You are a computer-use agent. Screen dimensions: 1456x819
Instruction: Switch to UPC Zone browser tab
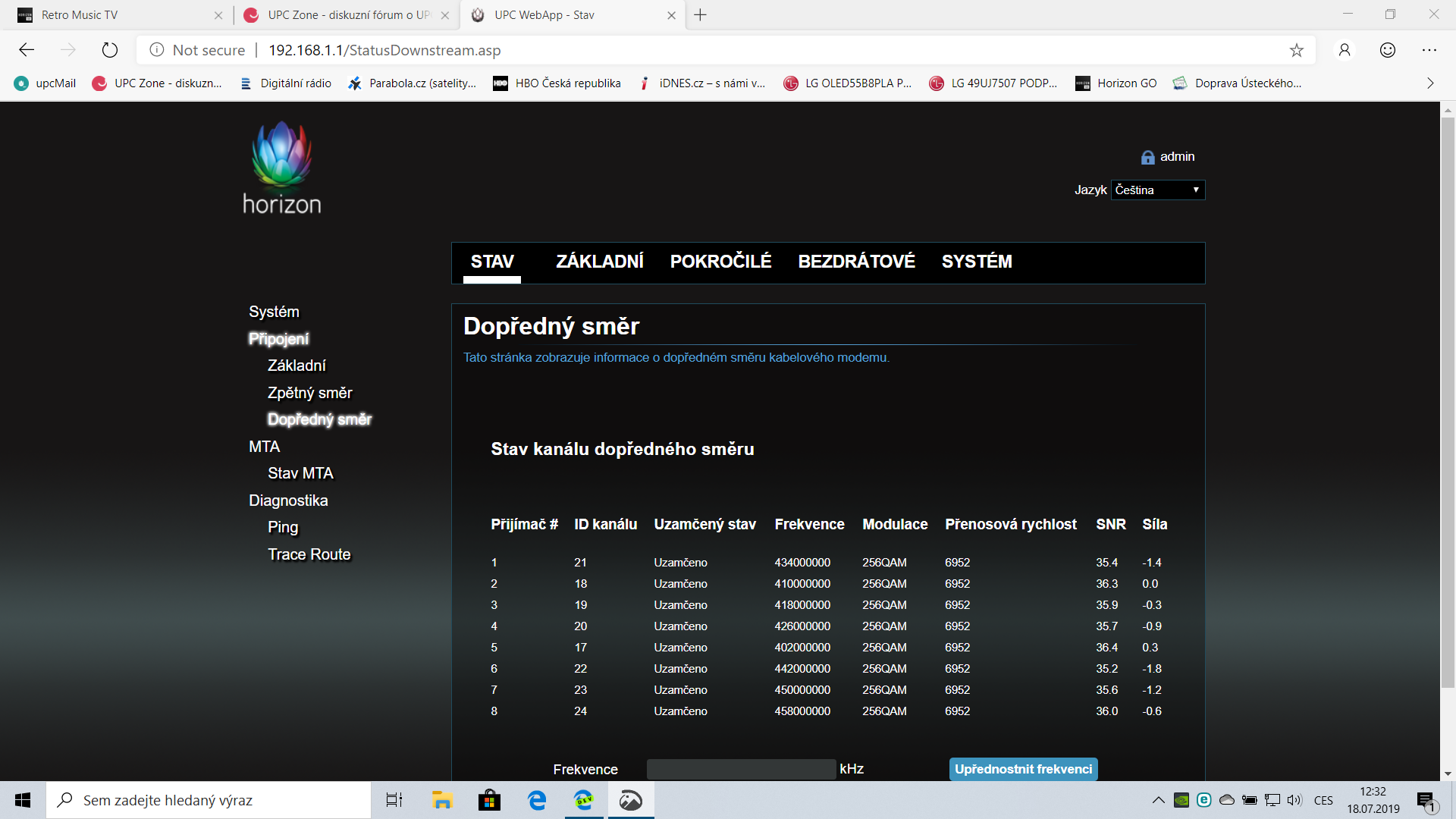[x=347, y=15]
